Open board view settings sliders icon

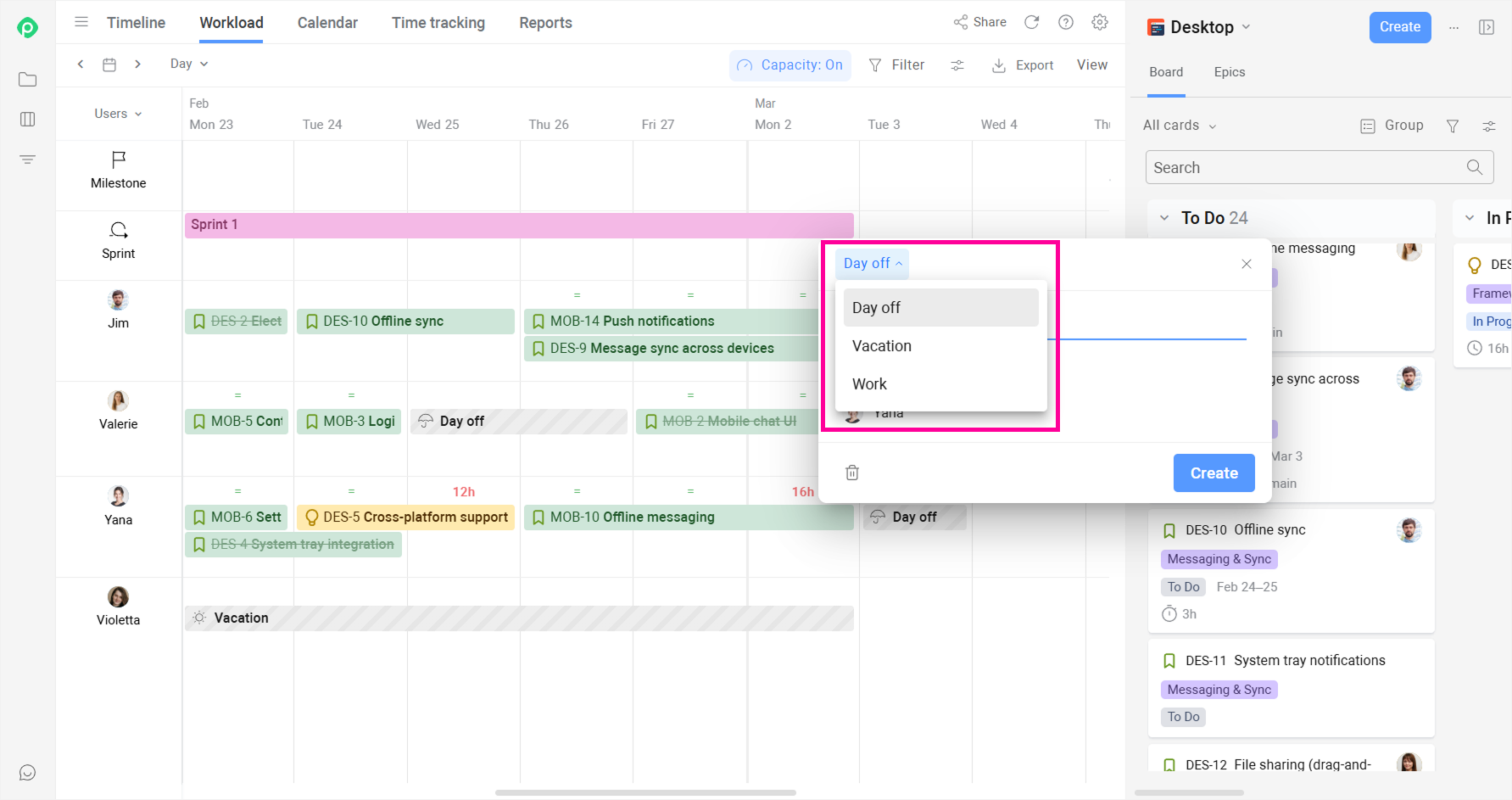[x=1489, y=126]
